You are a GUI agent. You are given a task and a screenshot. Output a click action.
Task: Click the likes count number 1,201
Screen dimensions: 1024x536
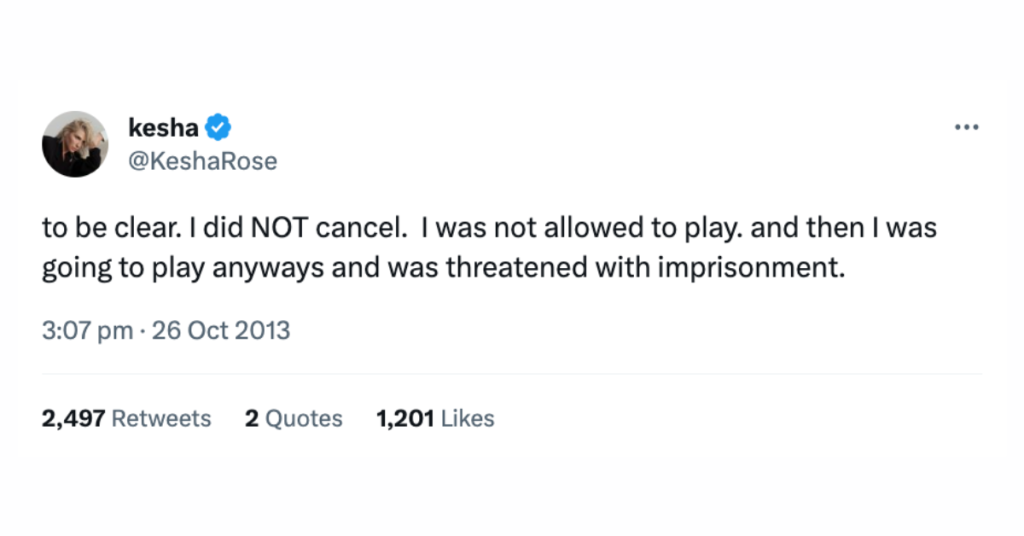(404, 418)
